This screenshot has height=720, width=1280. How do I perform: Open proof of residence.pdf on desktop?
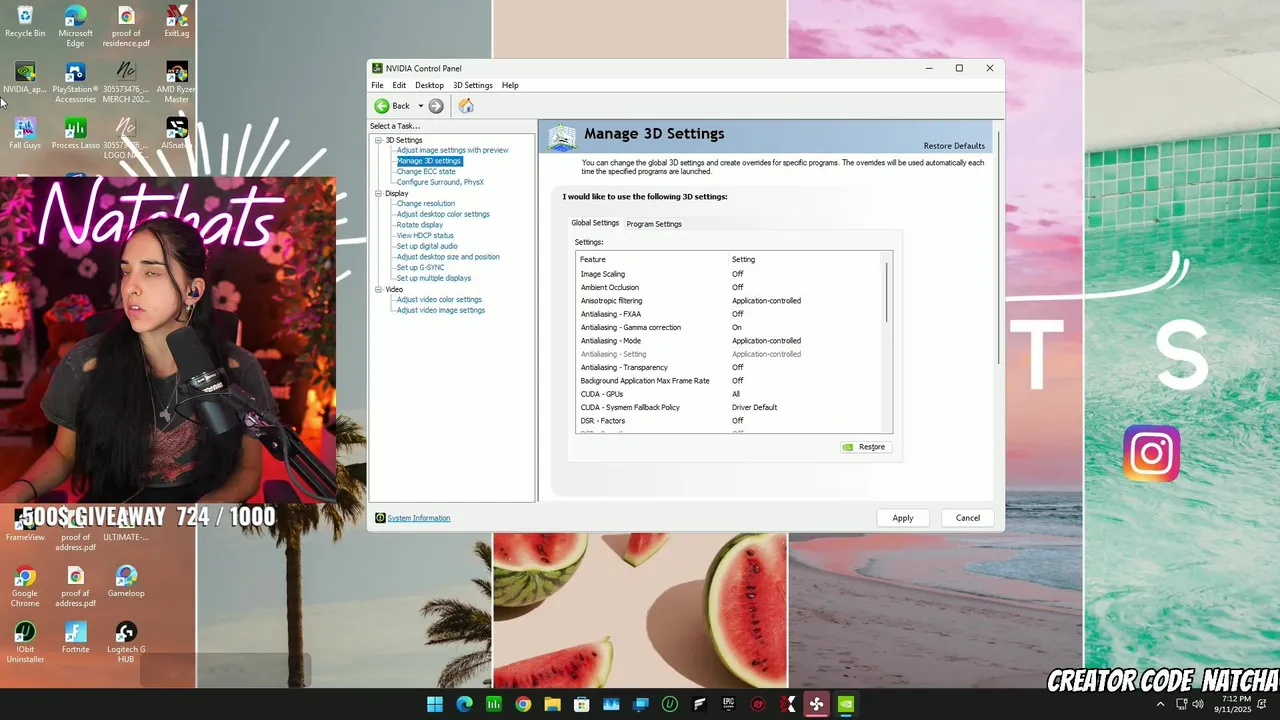[x=126, y=27]
